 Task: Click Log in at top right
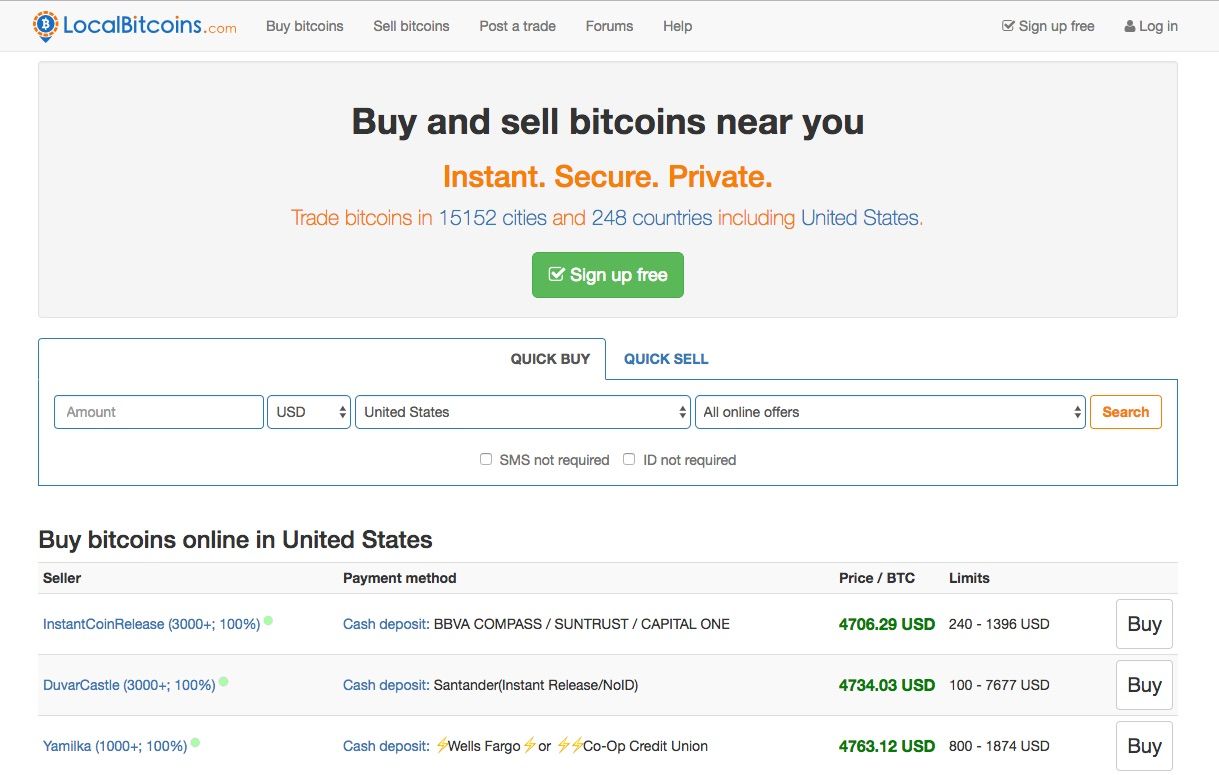click(1151, 26)
